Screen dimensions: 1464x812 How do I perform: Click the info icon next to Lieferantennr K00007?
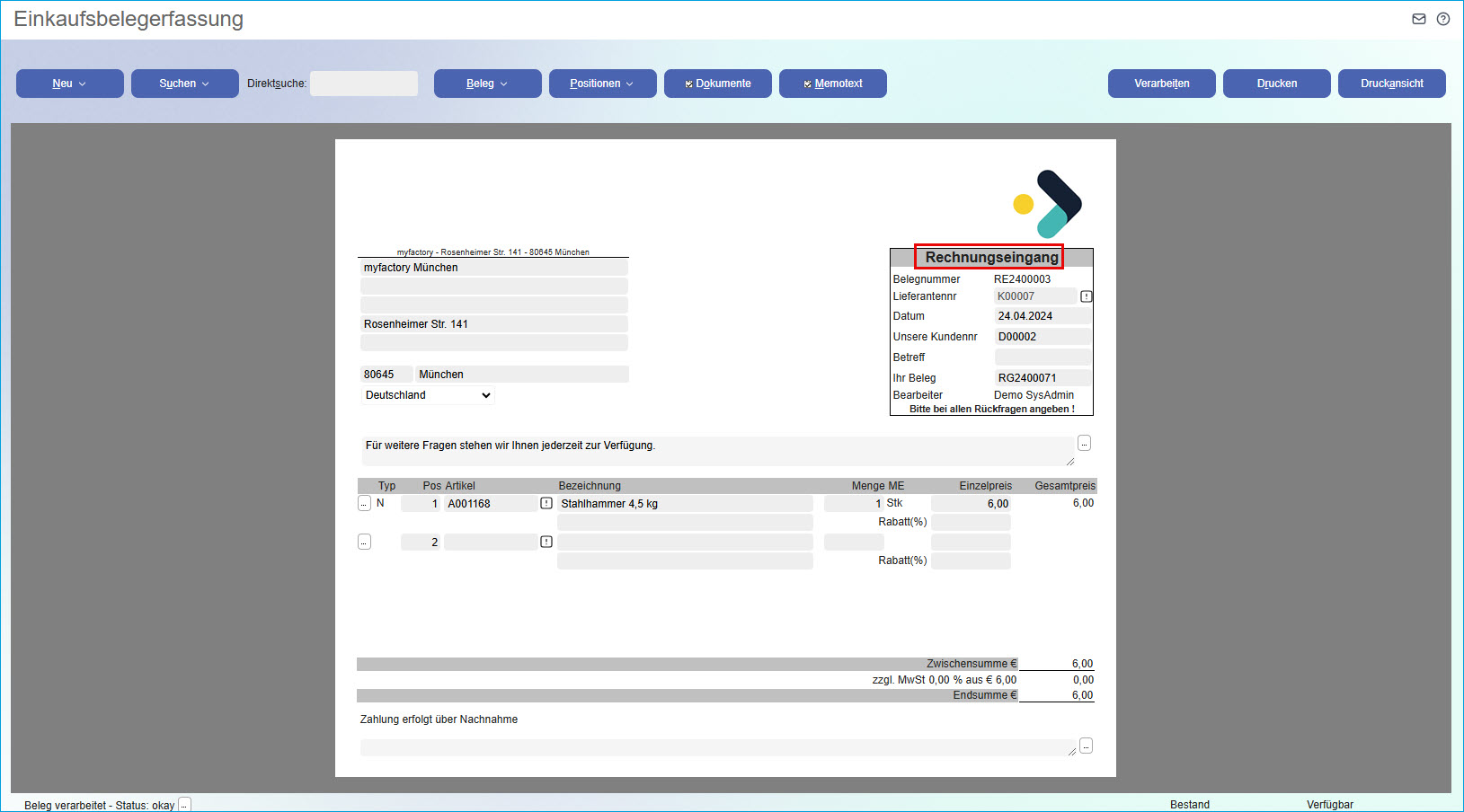[x=1086, y=296]
